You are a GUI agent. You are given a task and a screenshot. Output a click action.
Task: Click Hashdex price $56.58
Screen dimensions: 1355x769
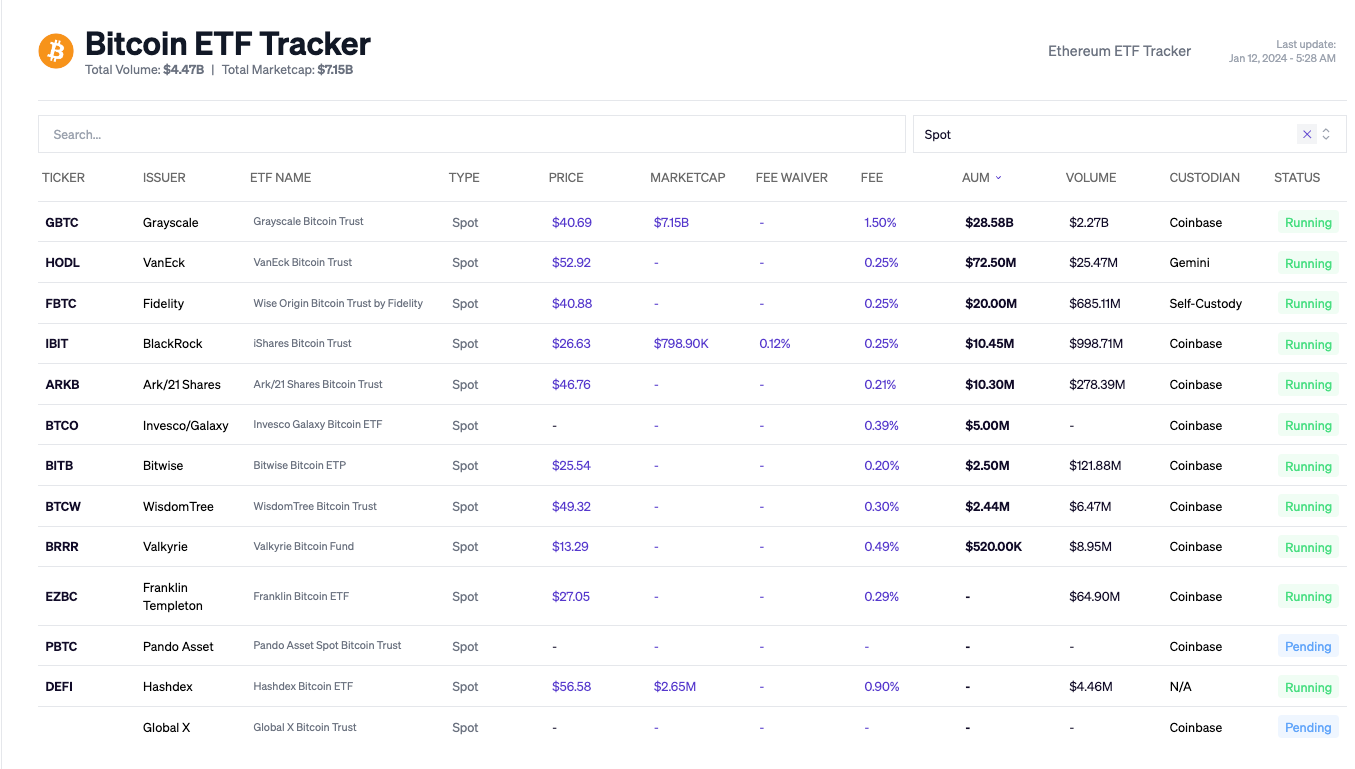[x=571, y=687]
